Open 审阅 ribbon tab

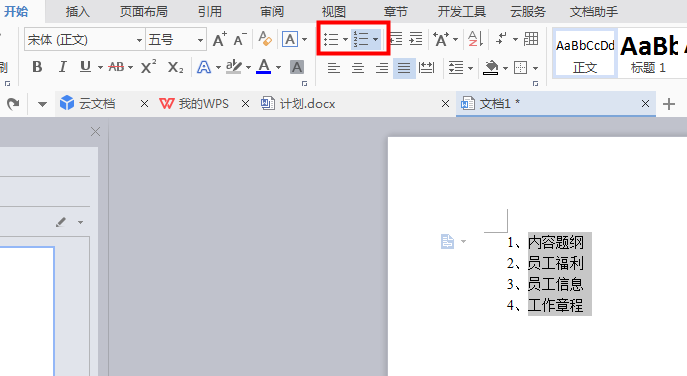[x=272, y=12]
